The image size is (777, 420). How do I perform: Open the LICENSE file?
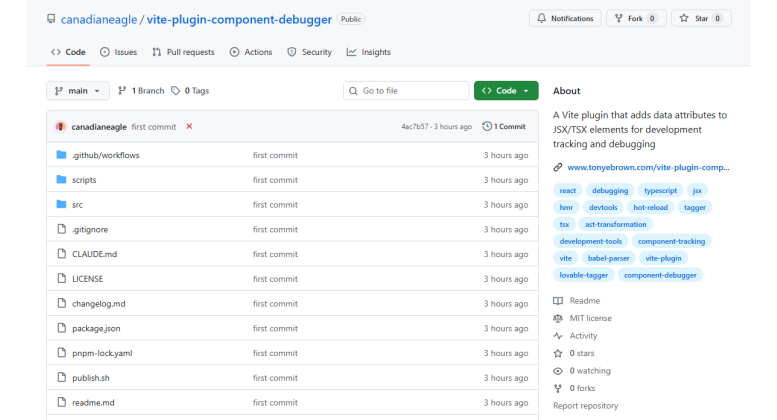(88, 279)
